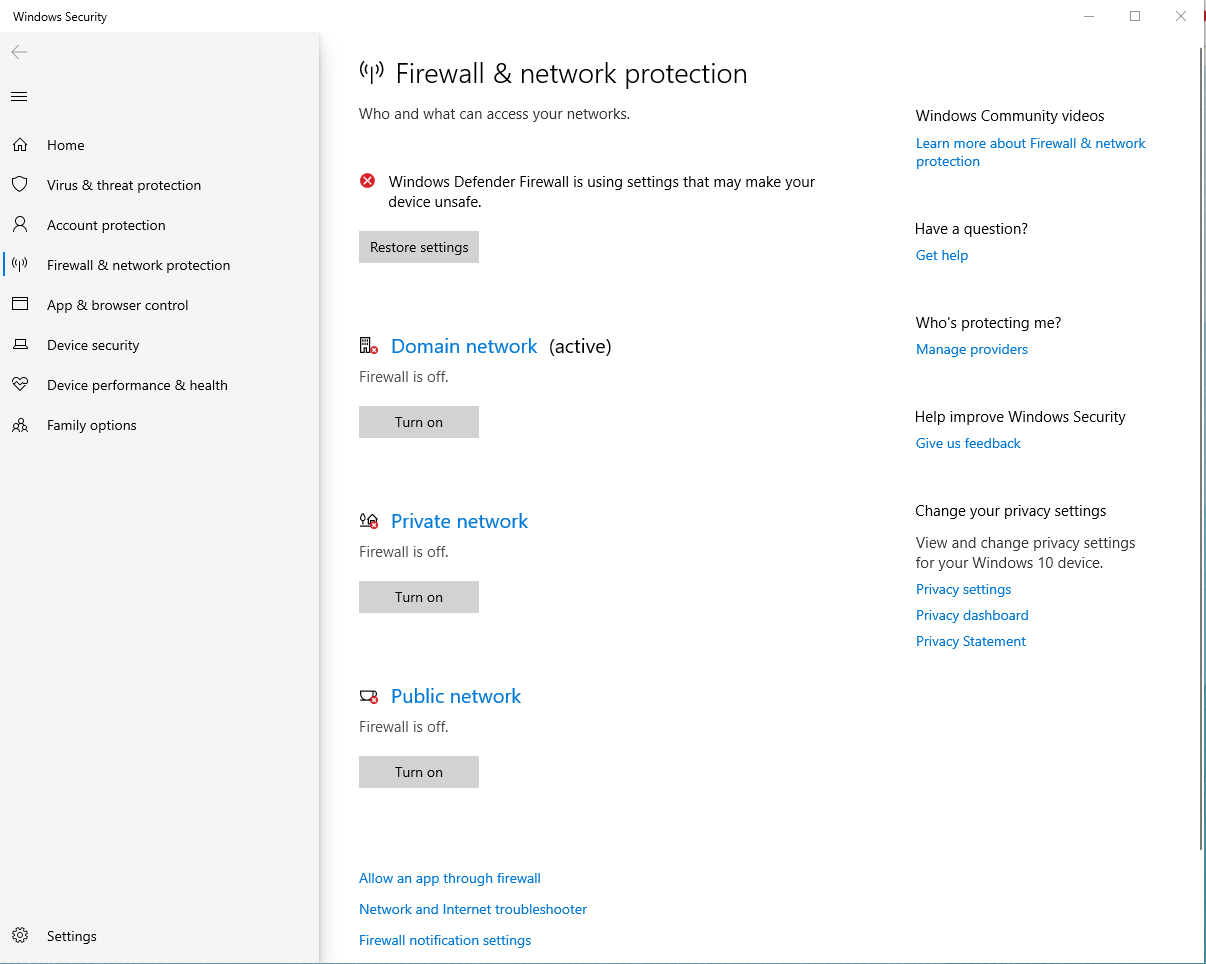
Task: Maximize the Windows Security window
Action: tap(1135, 16)
